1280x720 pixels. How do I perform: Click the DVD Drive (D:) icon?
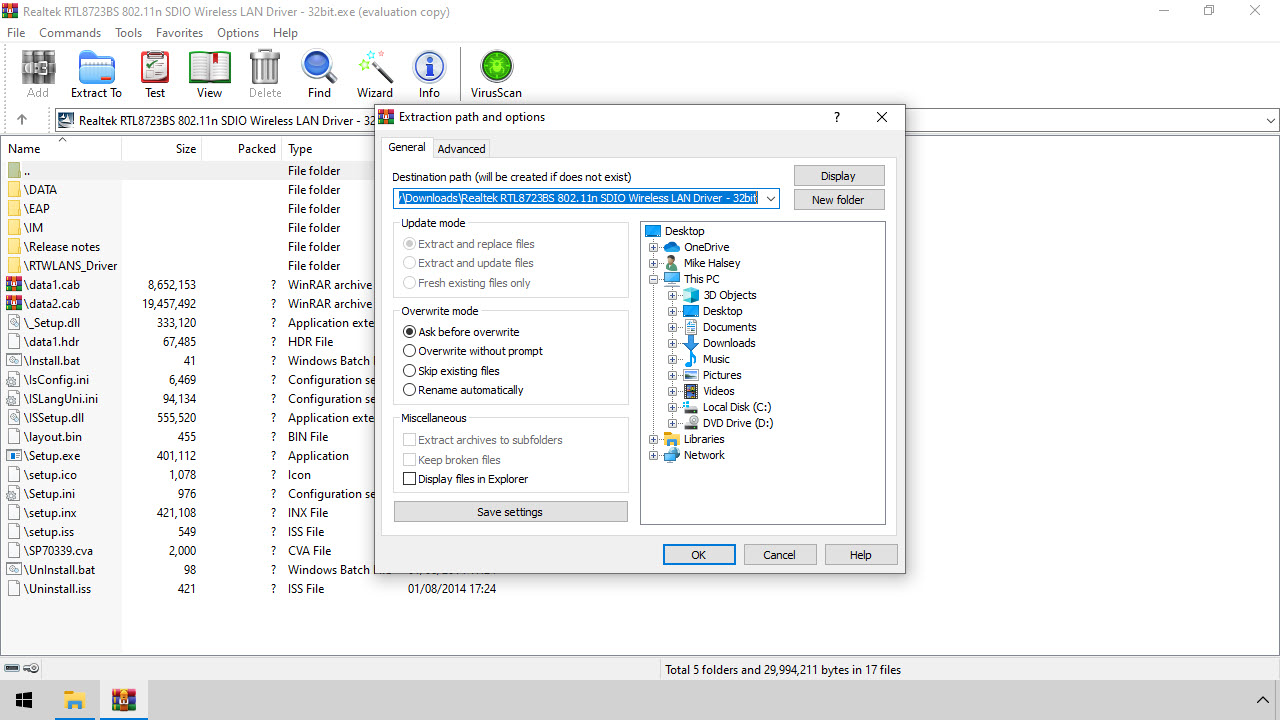[x=691, y=423]
